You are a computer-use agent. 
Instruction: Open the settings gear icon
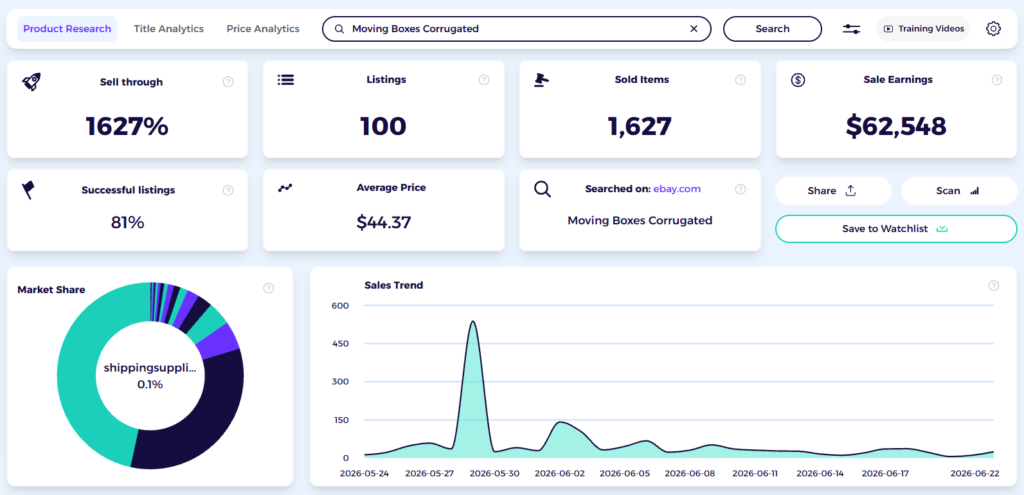click(x=993, y=29)
